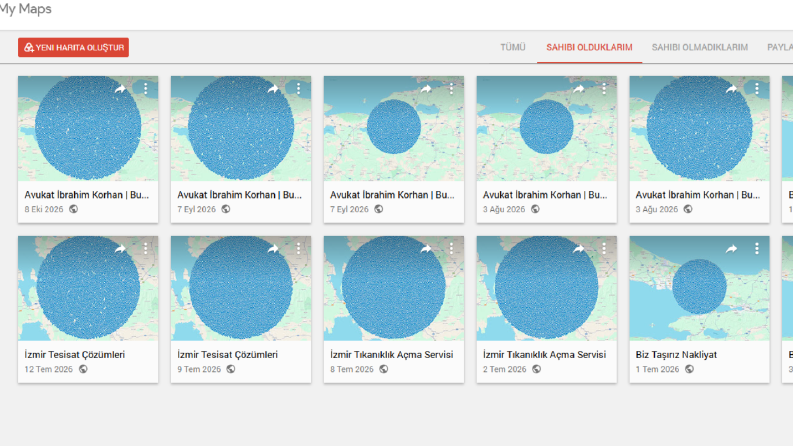Click the '2 Tem 2026' date text
This screenshot has width=793, height=446.
505,369
